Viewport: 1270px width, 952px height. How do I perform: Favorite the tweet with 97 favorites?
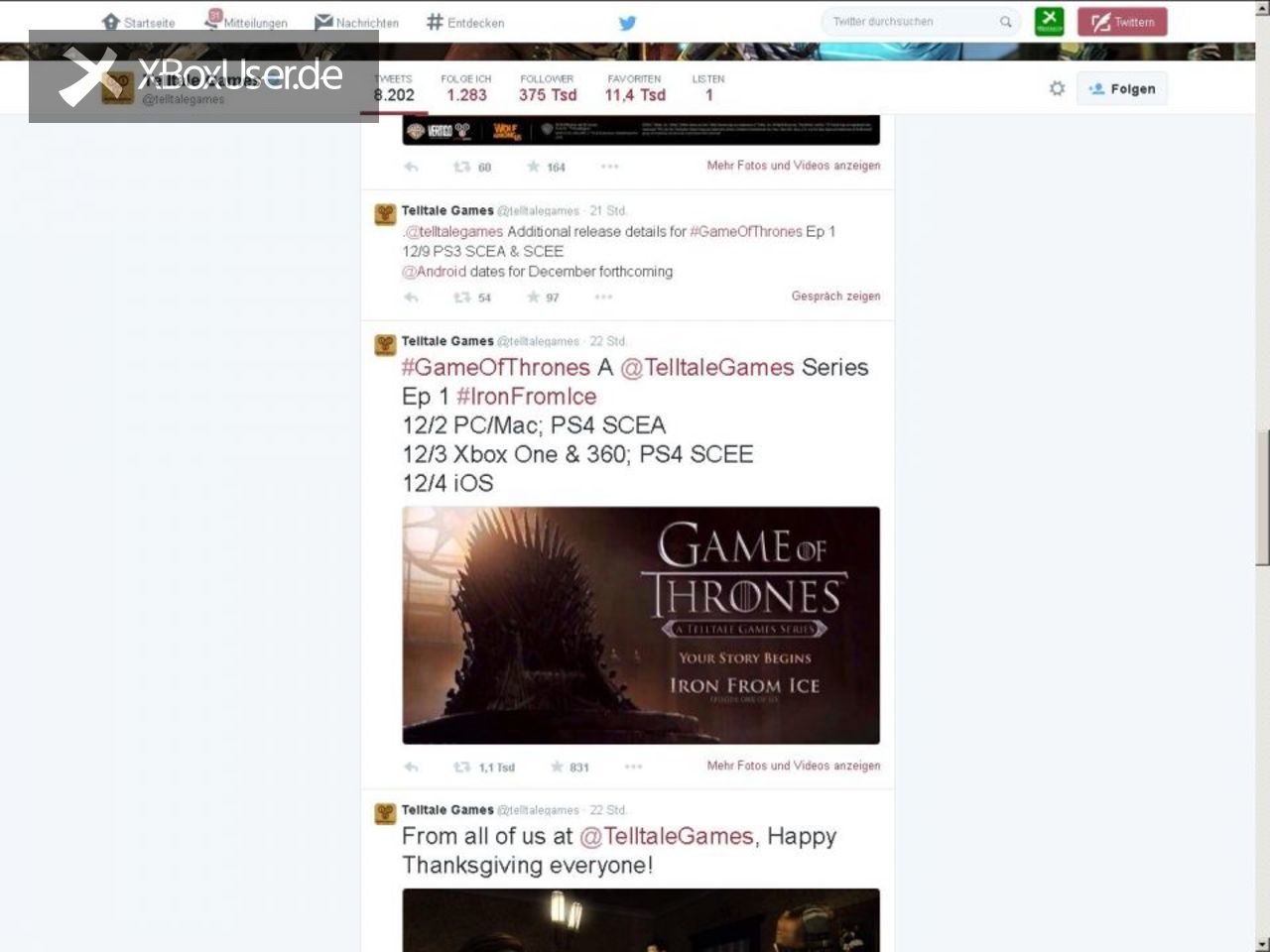(x=534, y=297)
